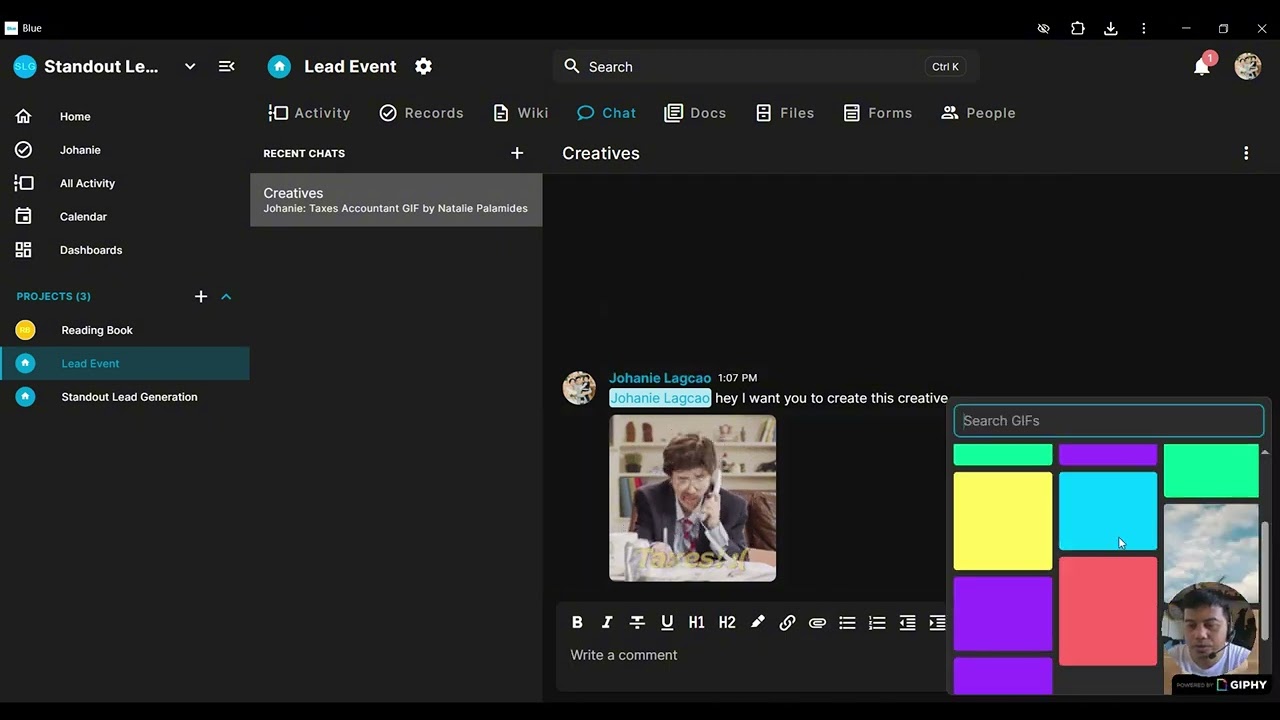Add a new project with plus icon
Image resolution: width=1280 pixels, height=720 pixels.
(x=201, y=296)
